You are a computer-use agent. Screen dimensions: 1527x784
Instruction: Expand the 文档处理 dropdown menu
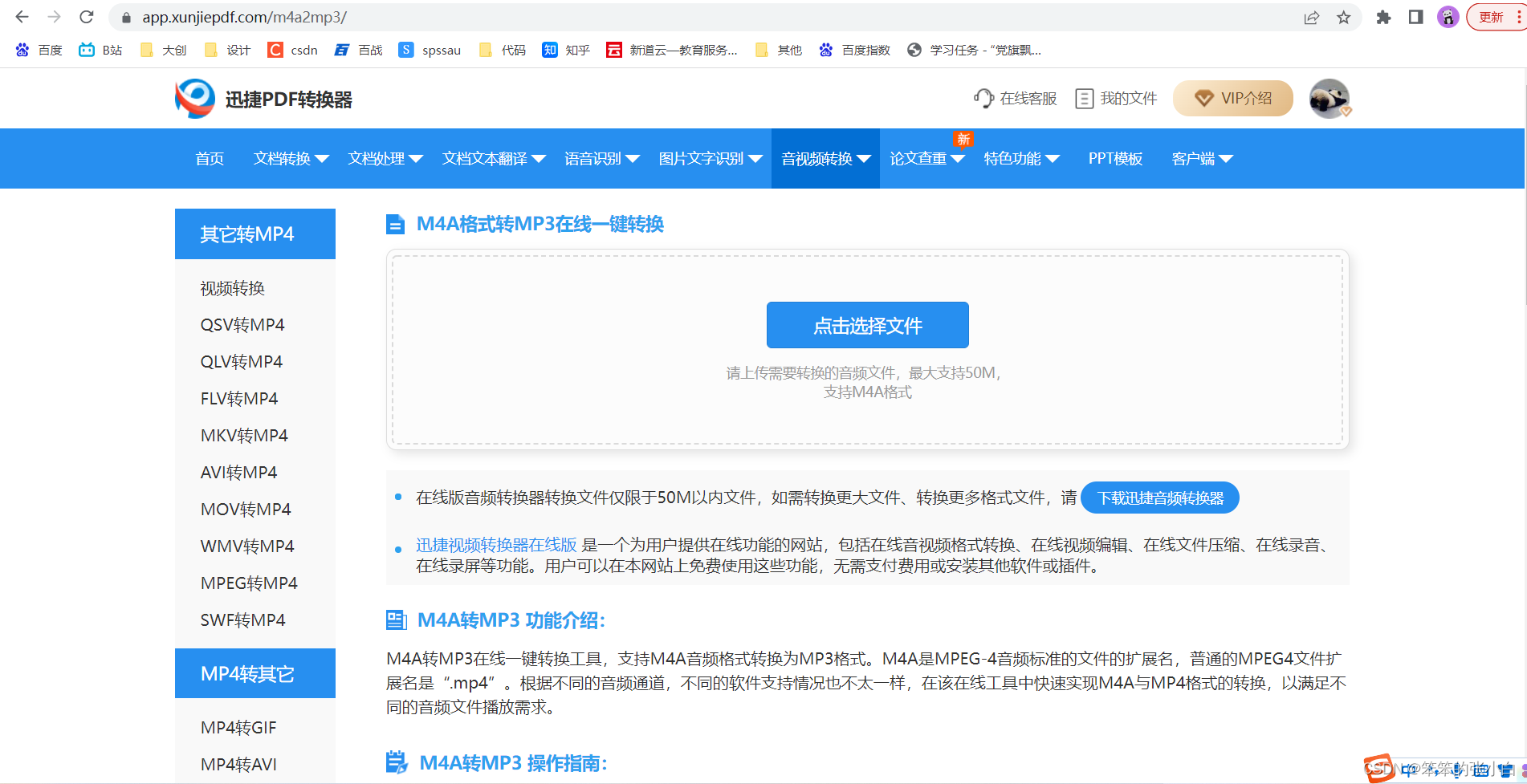click(x=385, y=159)
